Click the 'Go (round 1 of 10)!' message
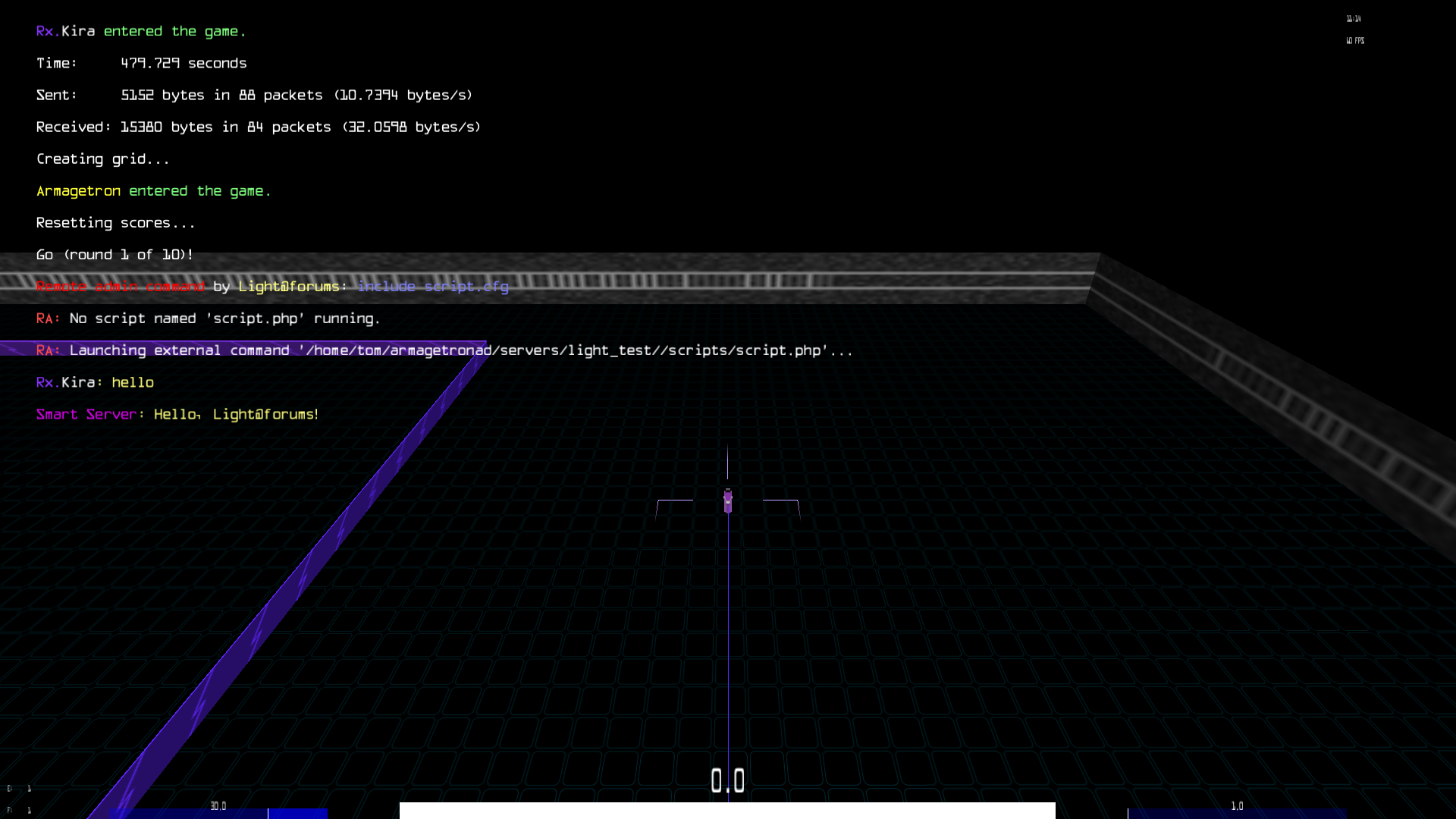The width and height of the screenshot is (1456, 819). point(115,255)
